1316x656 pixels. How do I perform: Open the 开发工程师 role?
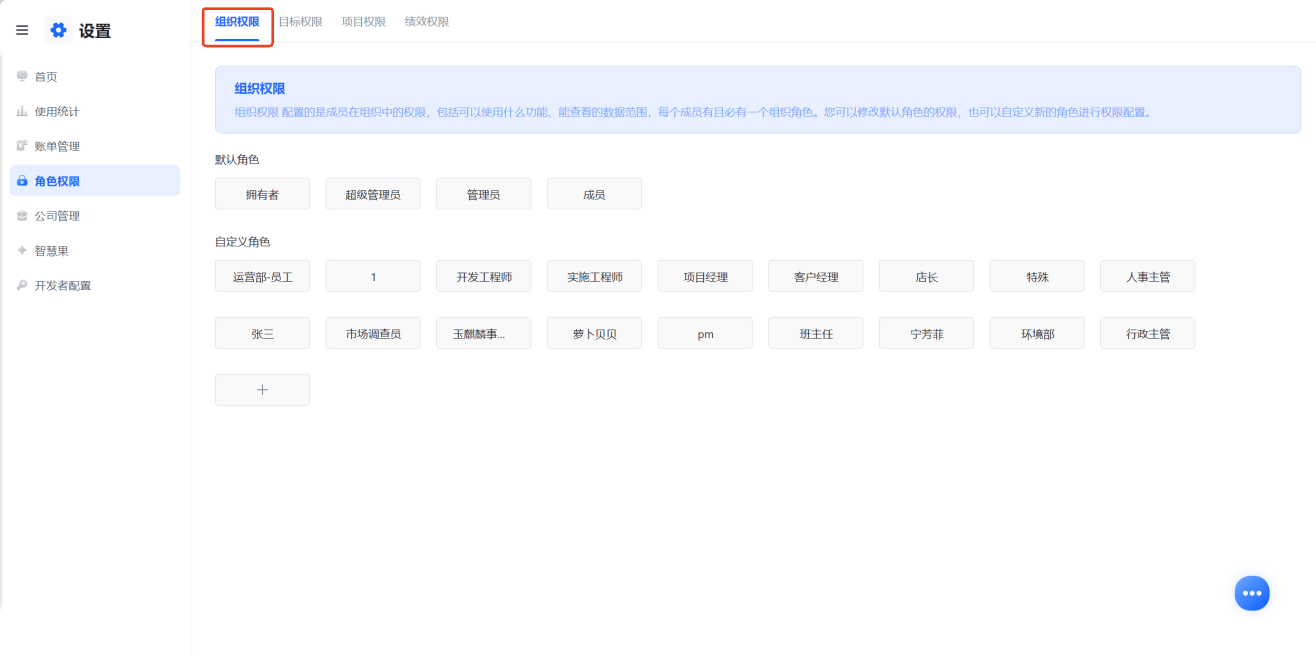tap(483, 276)
